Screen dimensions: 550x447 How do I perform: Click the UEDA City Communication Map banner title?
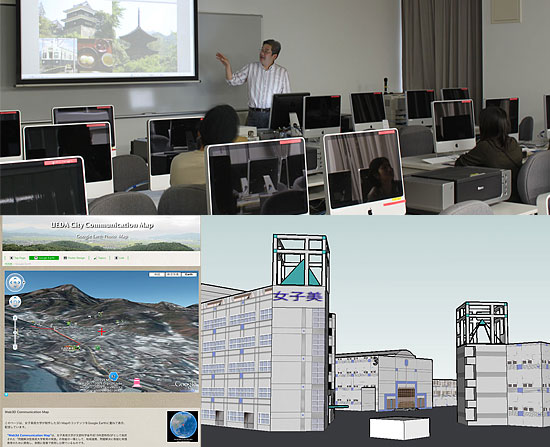click(102, 225)
